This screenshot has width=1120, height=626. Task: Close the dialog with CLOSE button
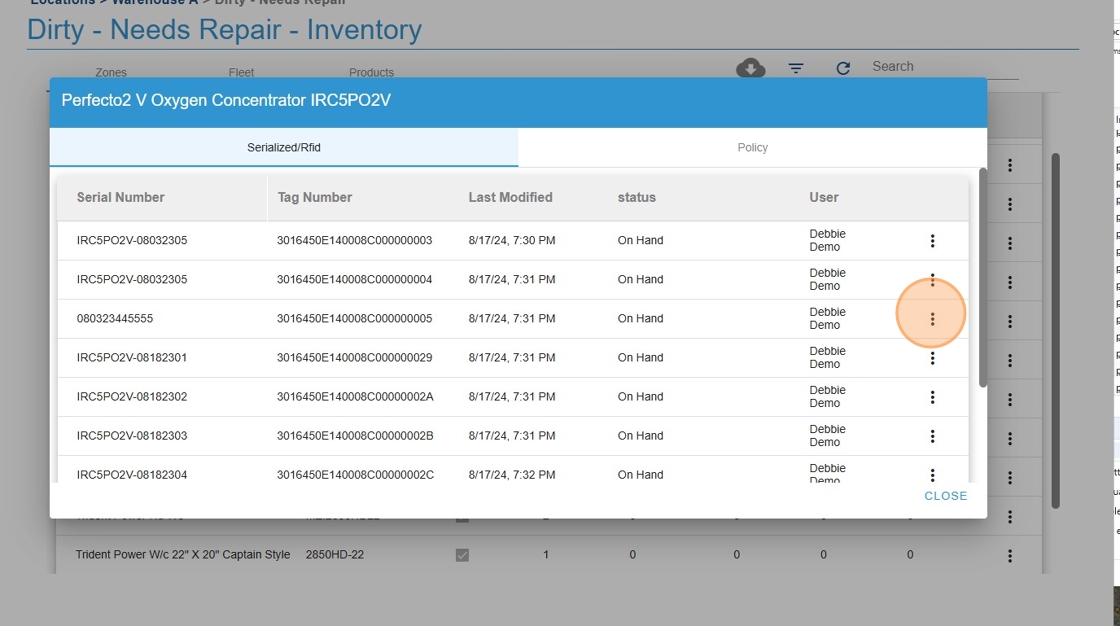[946, 496]
